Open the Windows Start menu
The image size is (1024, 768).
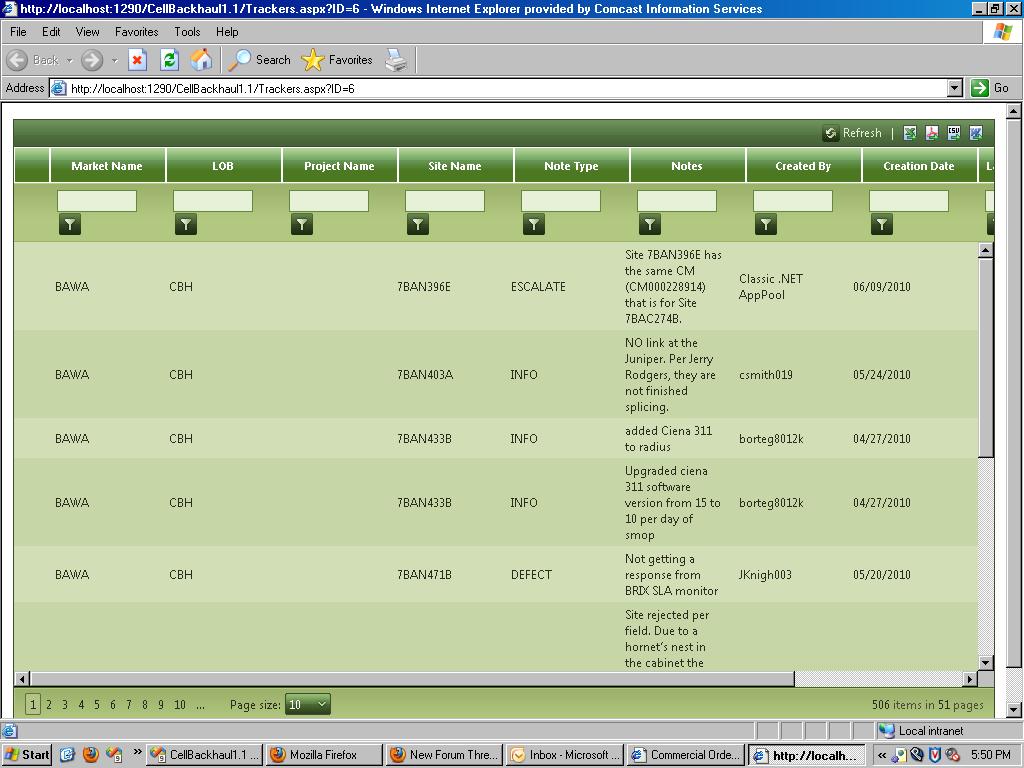[27, 755]
